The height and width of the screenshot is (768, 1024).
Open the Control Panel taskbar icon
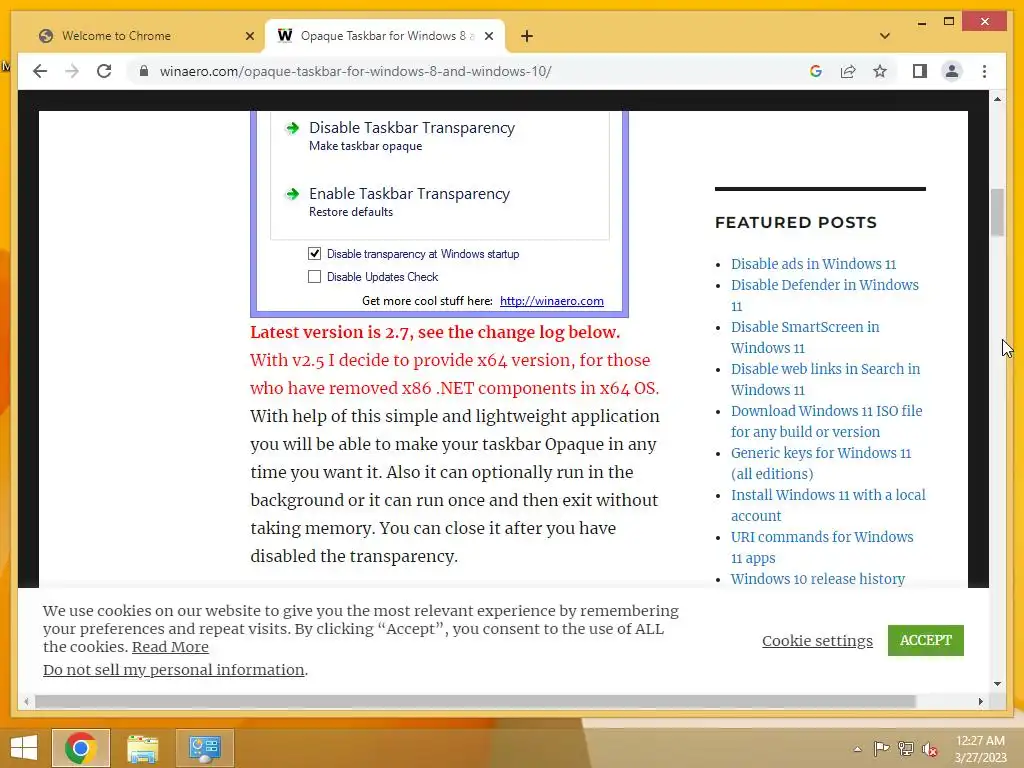coord(204,748)
